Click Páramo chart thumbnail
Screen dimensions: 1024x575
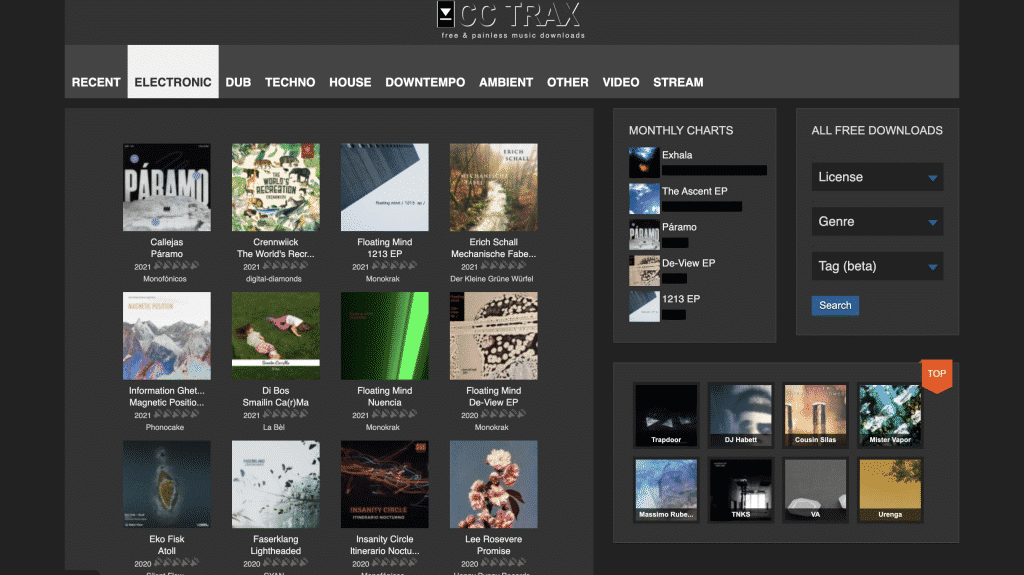click(644, 234)
